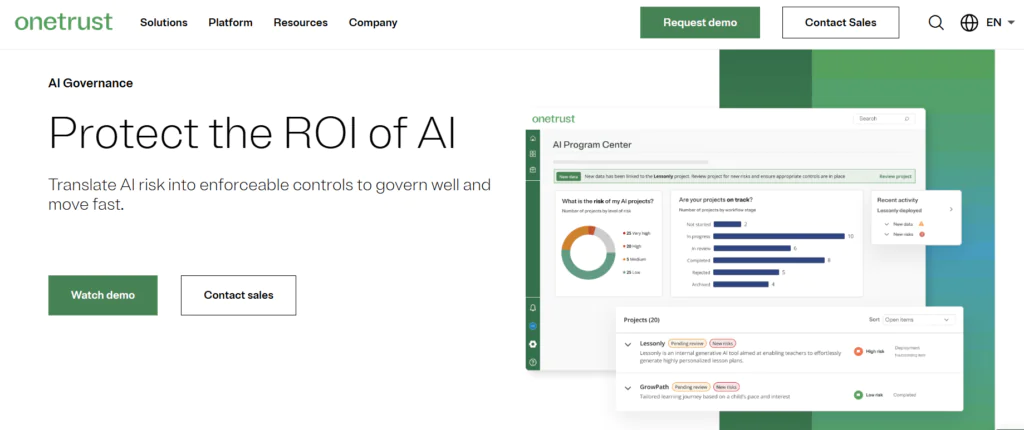The image size is (1024, 430).
Task: Click the High risk red icon
Action: (x=858, y=352)
